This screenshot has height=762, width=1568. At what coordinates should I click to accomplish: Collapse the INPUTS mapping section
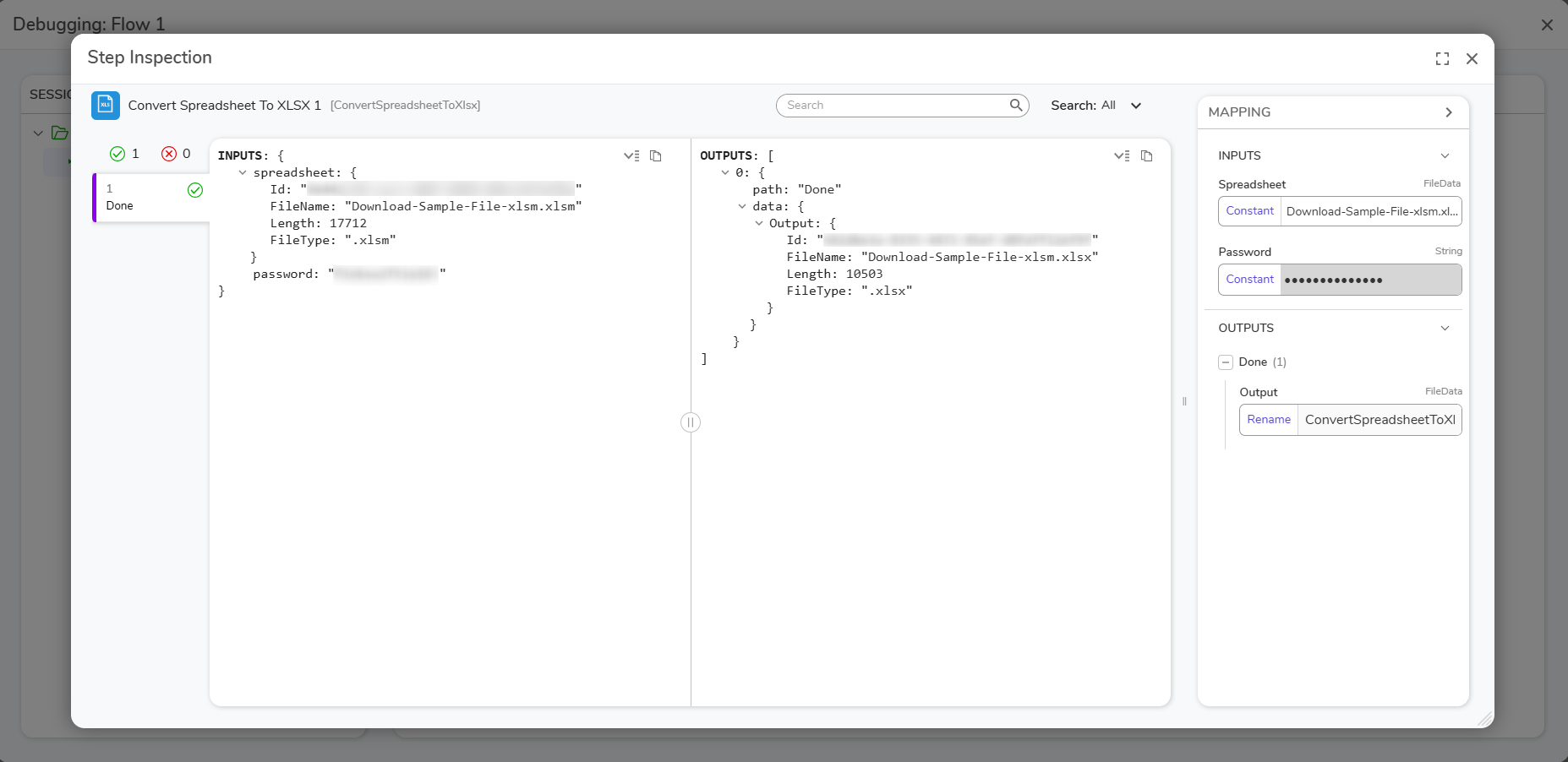pyautogui.click(x=1445, y=155)
